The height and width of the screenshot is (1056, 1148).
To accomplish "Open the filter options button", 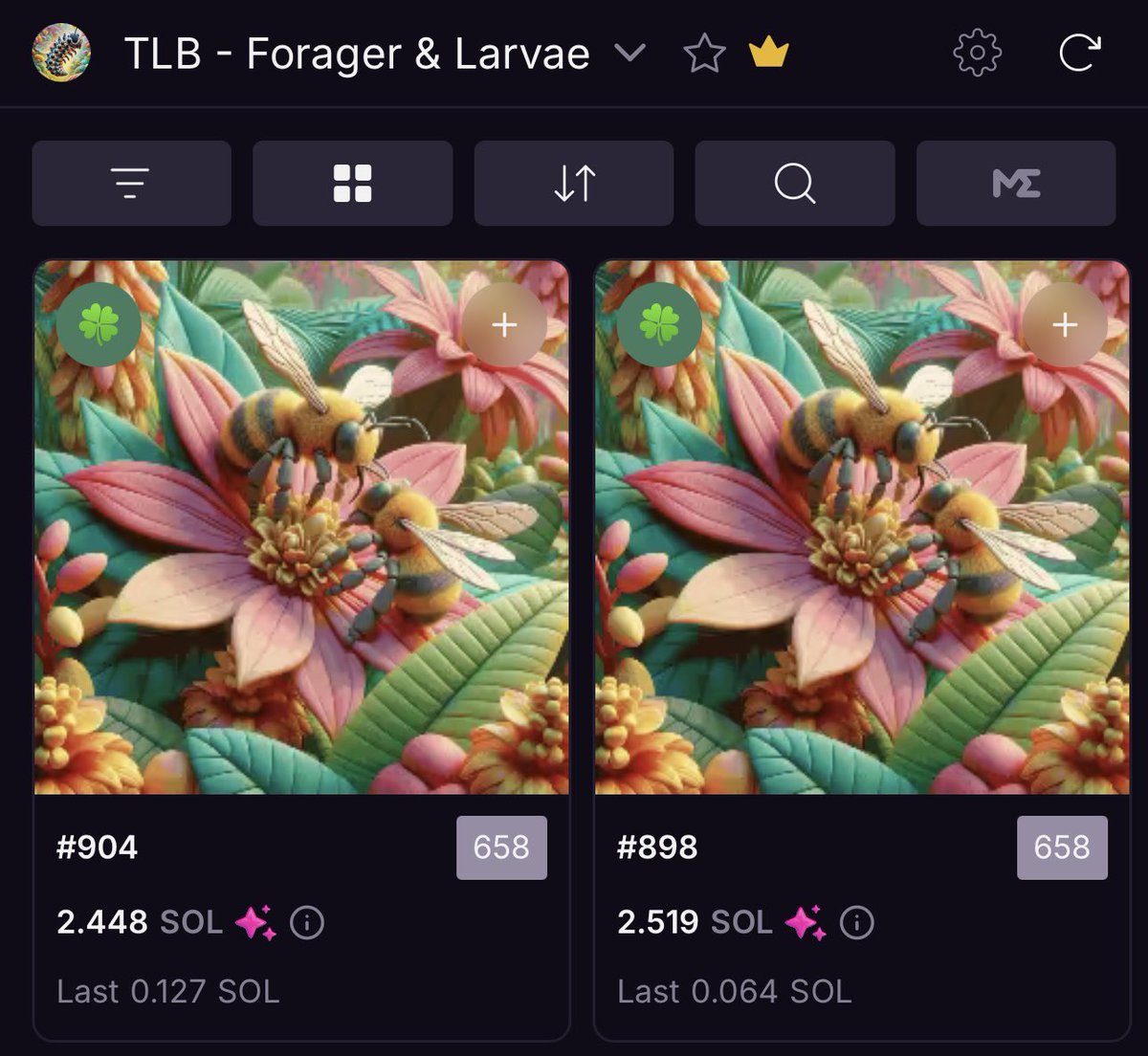I will click(x=131, y=183).
